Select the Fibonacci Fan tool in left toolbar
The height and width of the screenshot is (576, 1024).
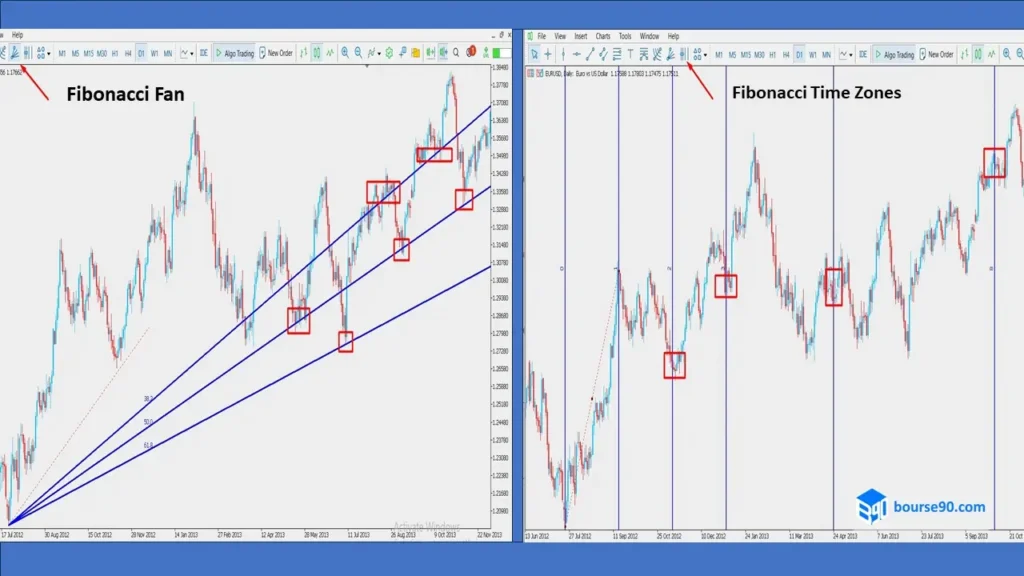pyautogui.click(x=15, y=53)
